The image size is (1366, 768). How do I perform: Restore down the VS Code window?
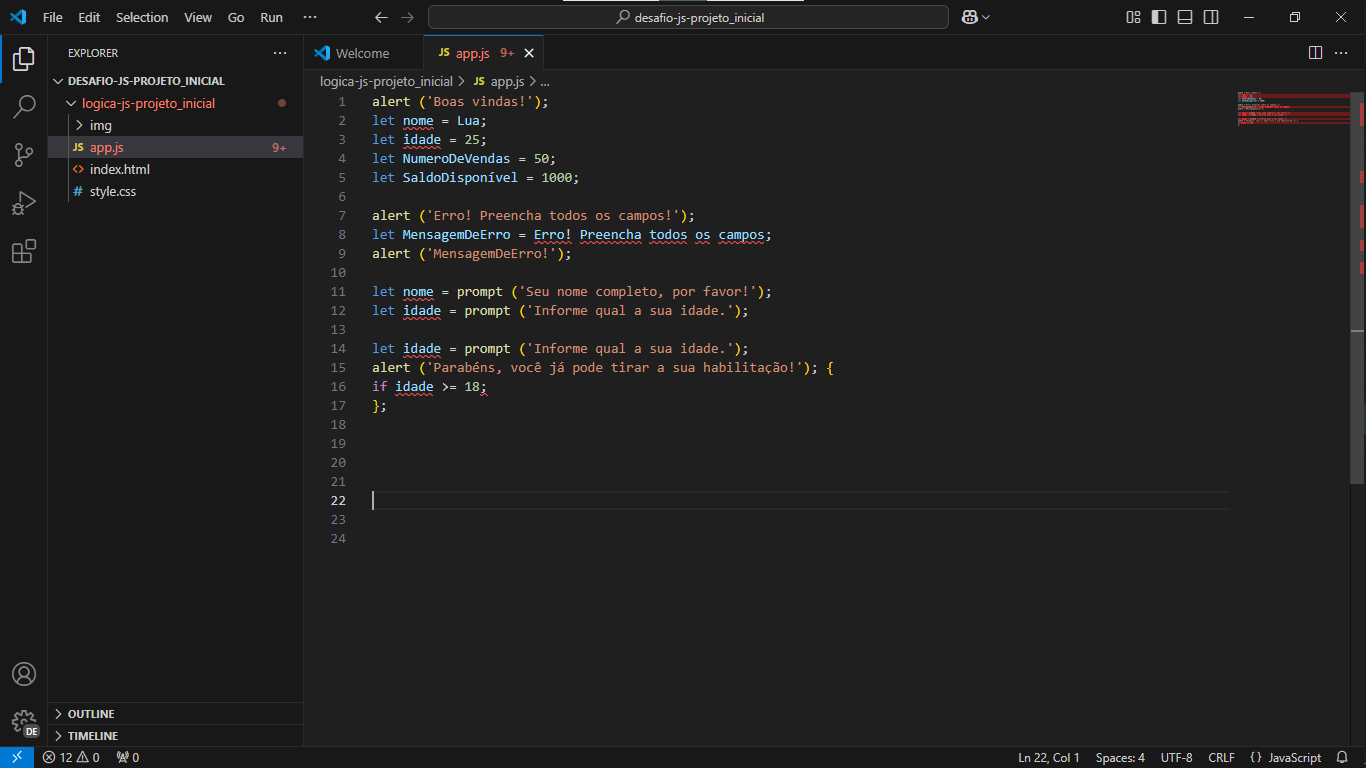pos(1295,17)
